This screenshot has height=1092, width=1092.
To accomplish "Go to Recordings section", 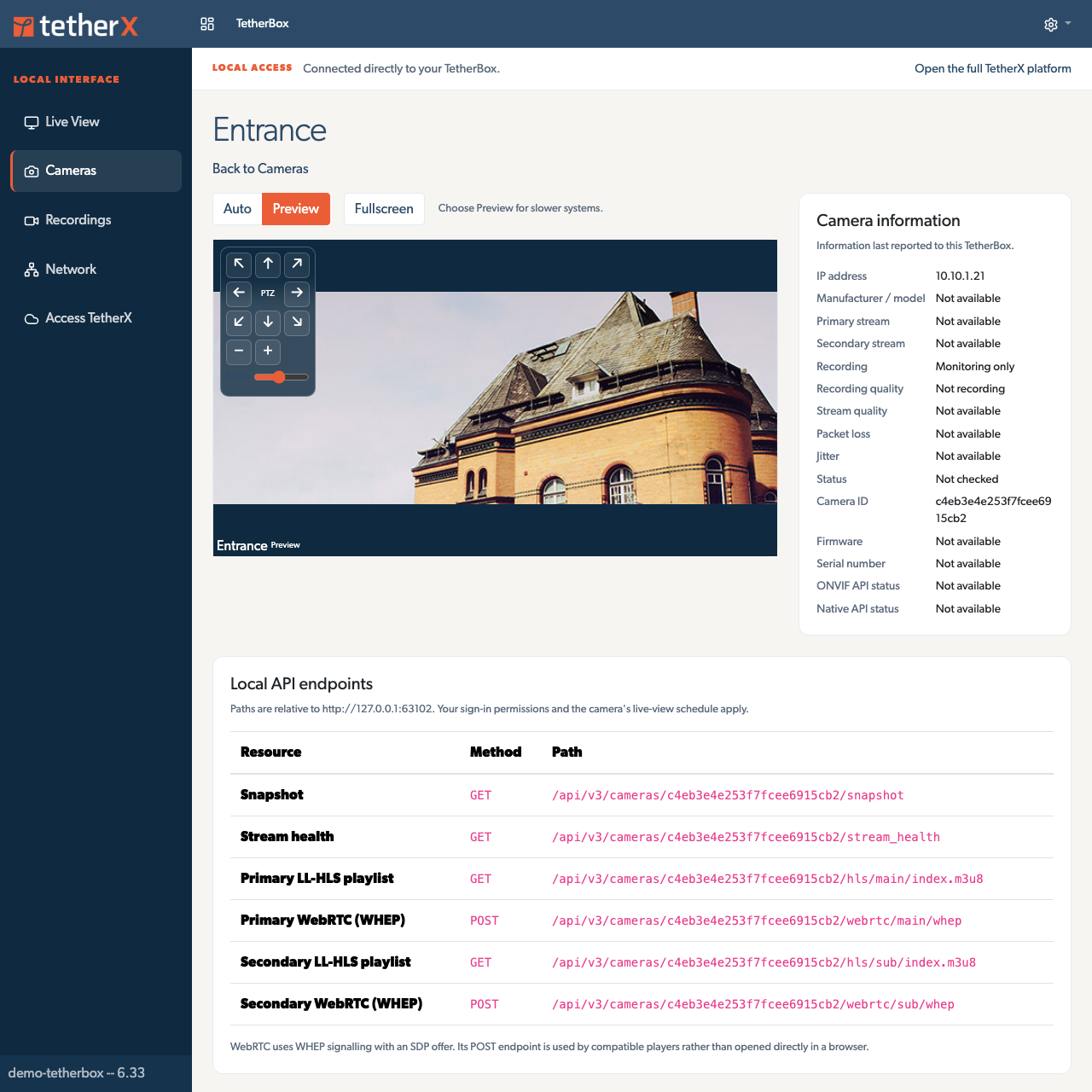I will click(96, 220).
